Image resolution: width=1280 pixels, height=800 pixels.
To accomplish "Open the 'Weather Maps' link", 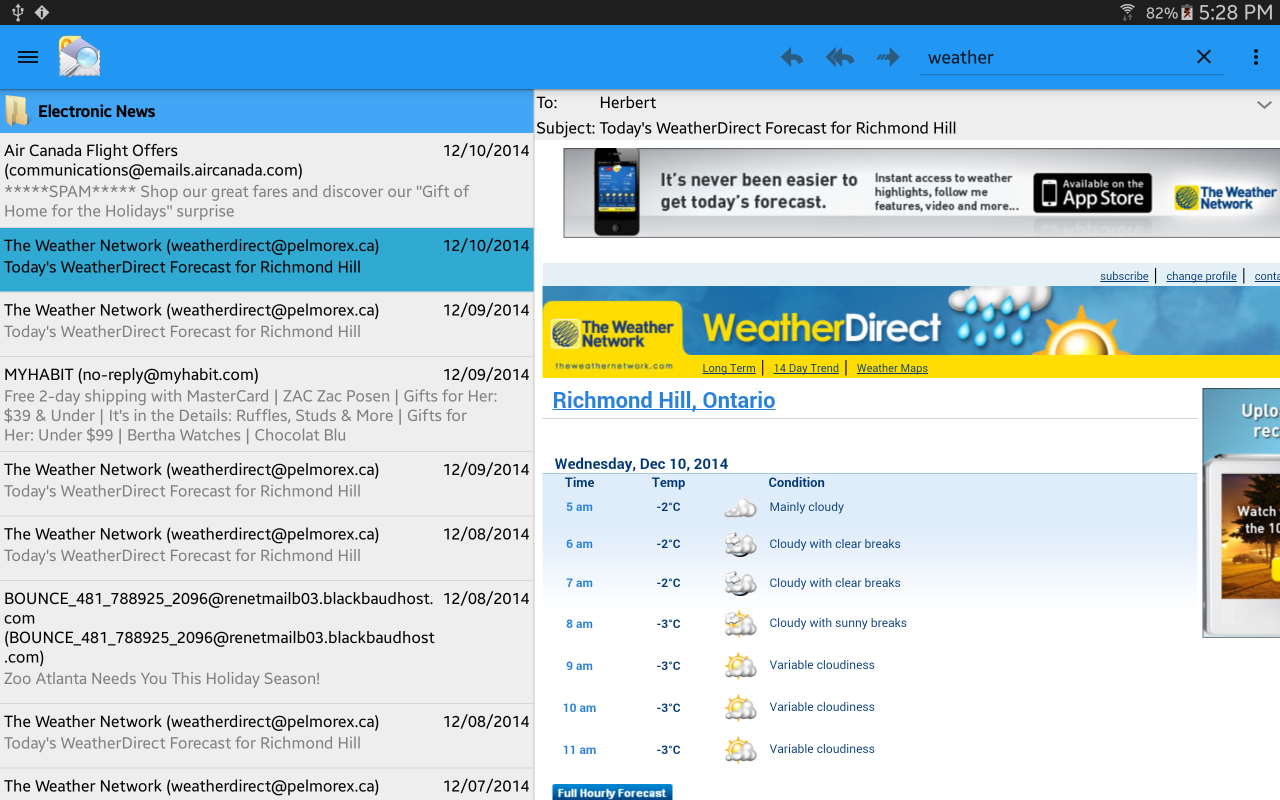I will tap(892, 368).
